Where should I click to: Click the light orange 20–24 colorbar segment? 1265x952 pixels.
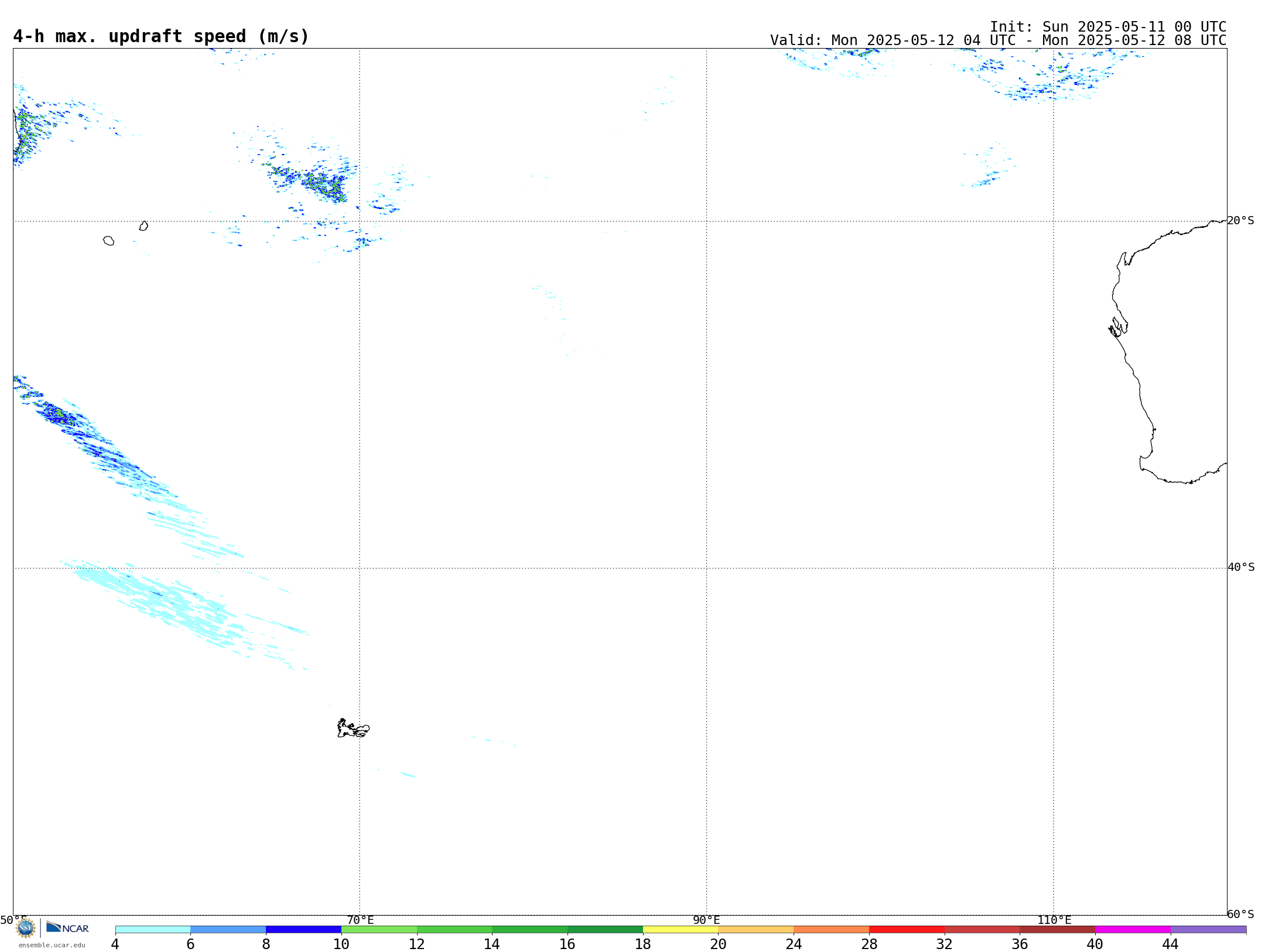(756, 930)
